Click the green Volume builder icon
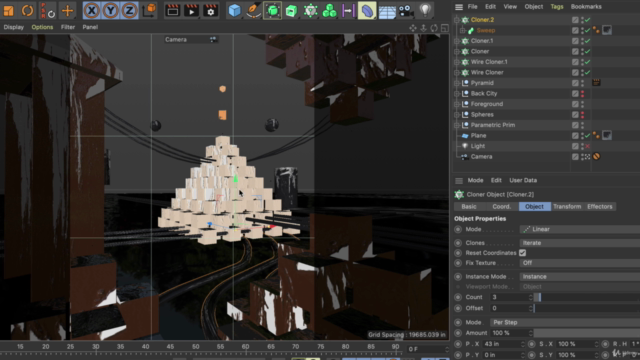Image resolution: width=640 pixels, height=360 pixels. [x=329, y=10]
